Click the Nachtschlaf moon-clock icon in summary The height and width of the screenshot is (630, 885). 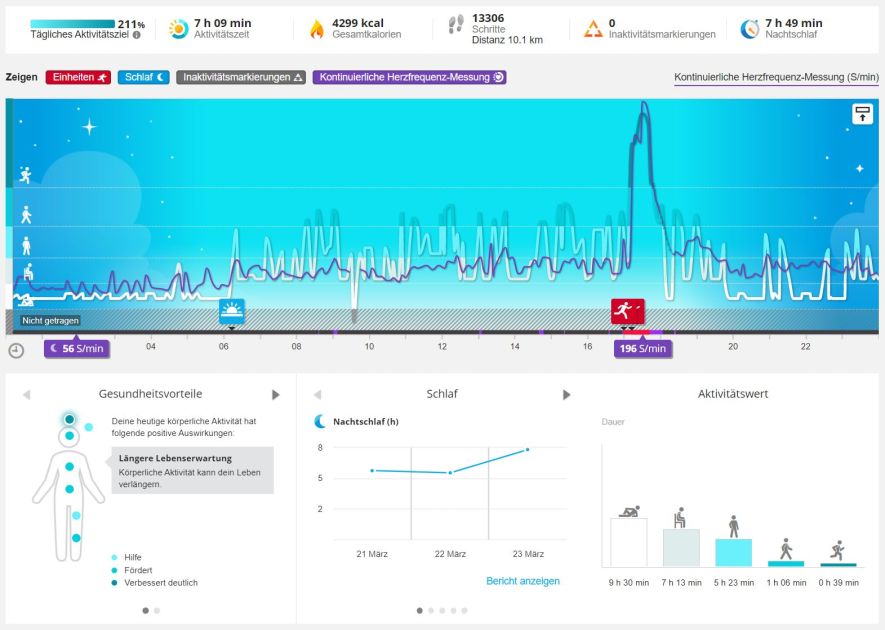[x=749, y=29]
